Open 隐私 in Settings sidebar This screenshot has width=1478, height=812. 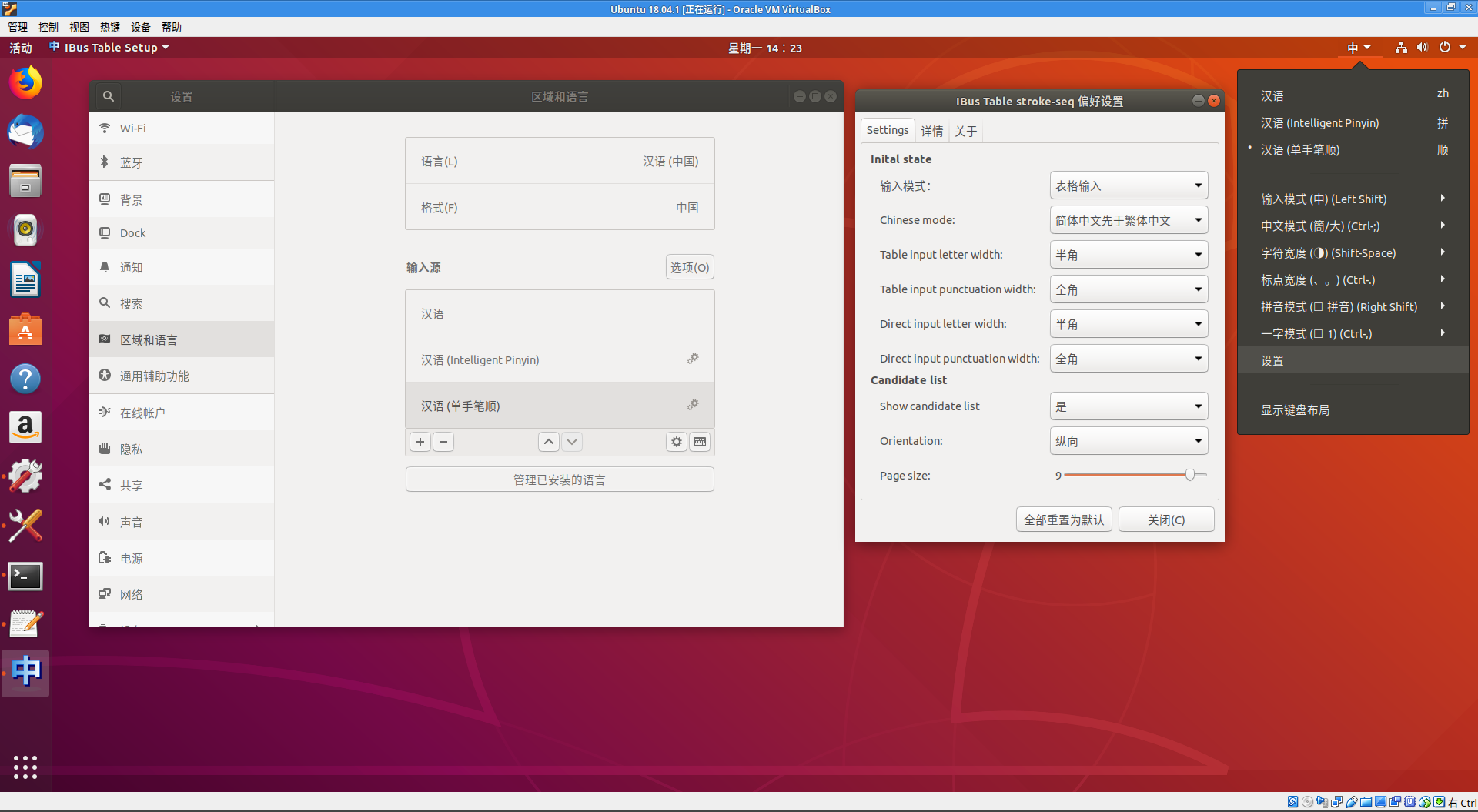coord(182,449)
